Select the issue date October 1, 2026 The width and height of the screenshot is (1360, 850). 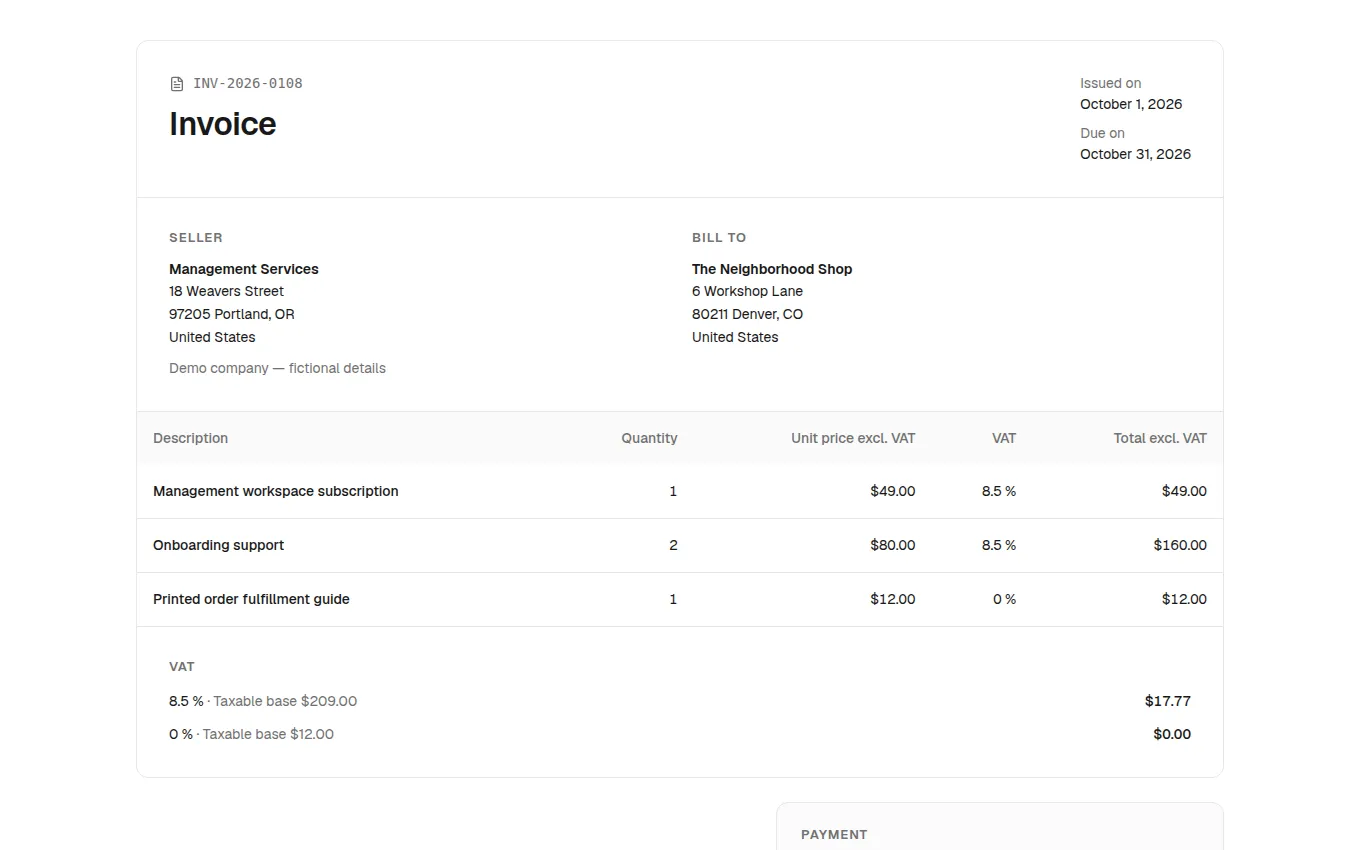pyautogui.click(x=1131, y=104)
